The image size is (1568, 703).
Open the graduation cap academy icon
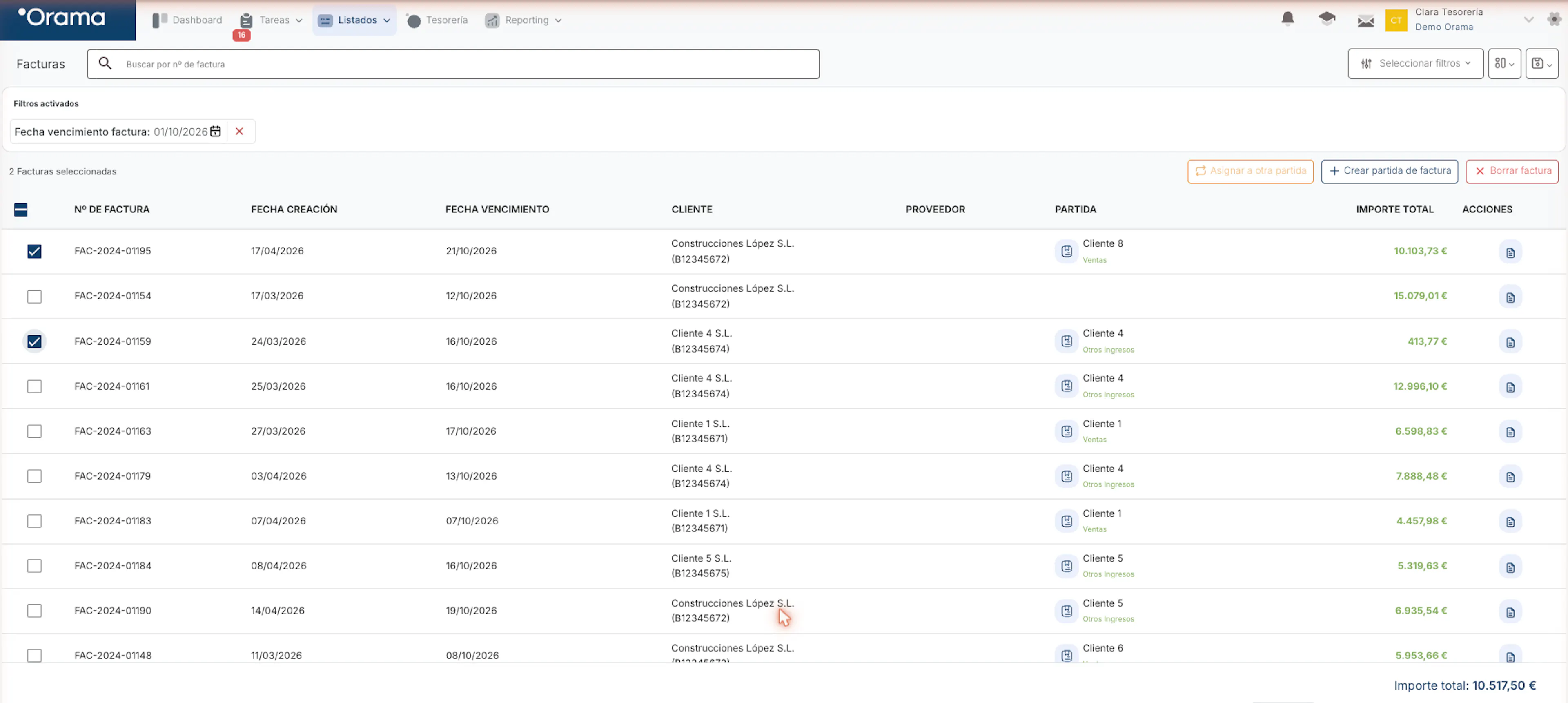pos(1326,19)
